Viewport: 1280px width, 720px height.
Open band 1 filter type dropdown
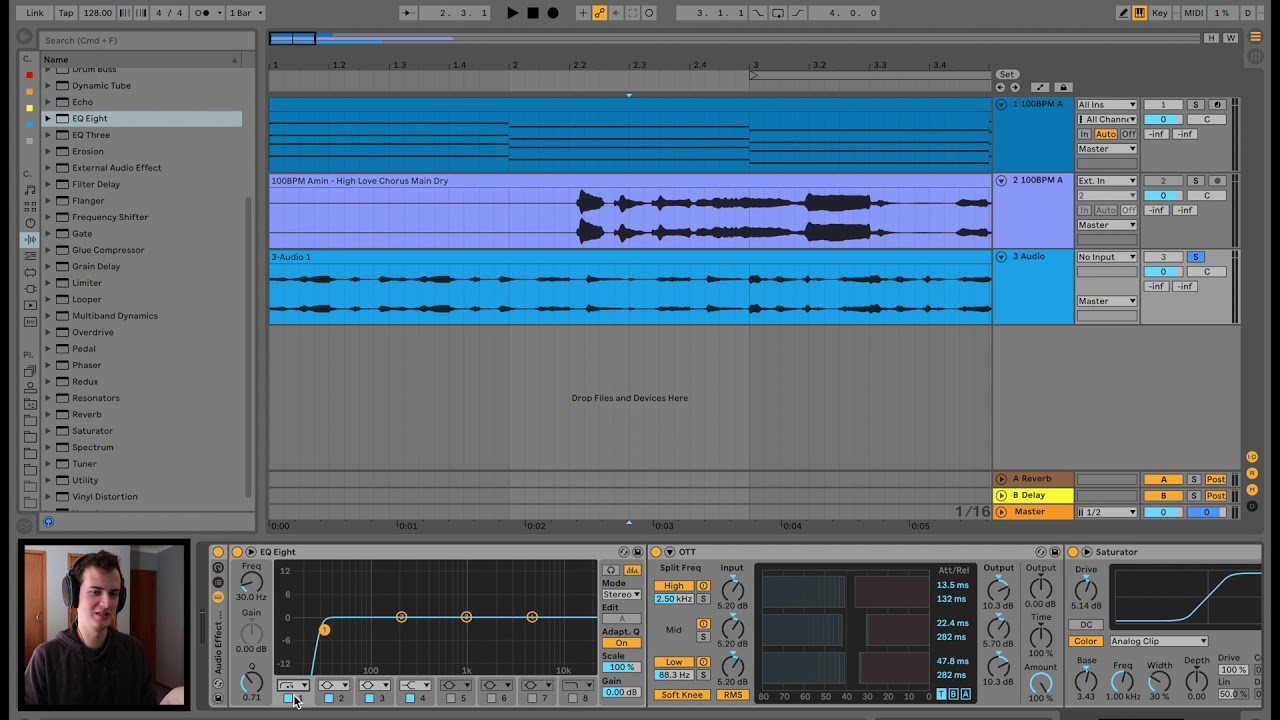(x=293, y=686)
